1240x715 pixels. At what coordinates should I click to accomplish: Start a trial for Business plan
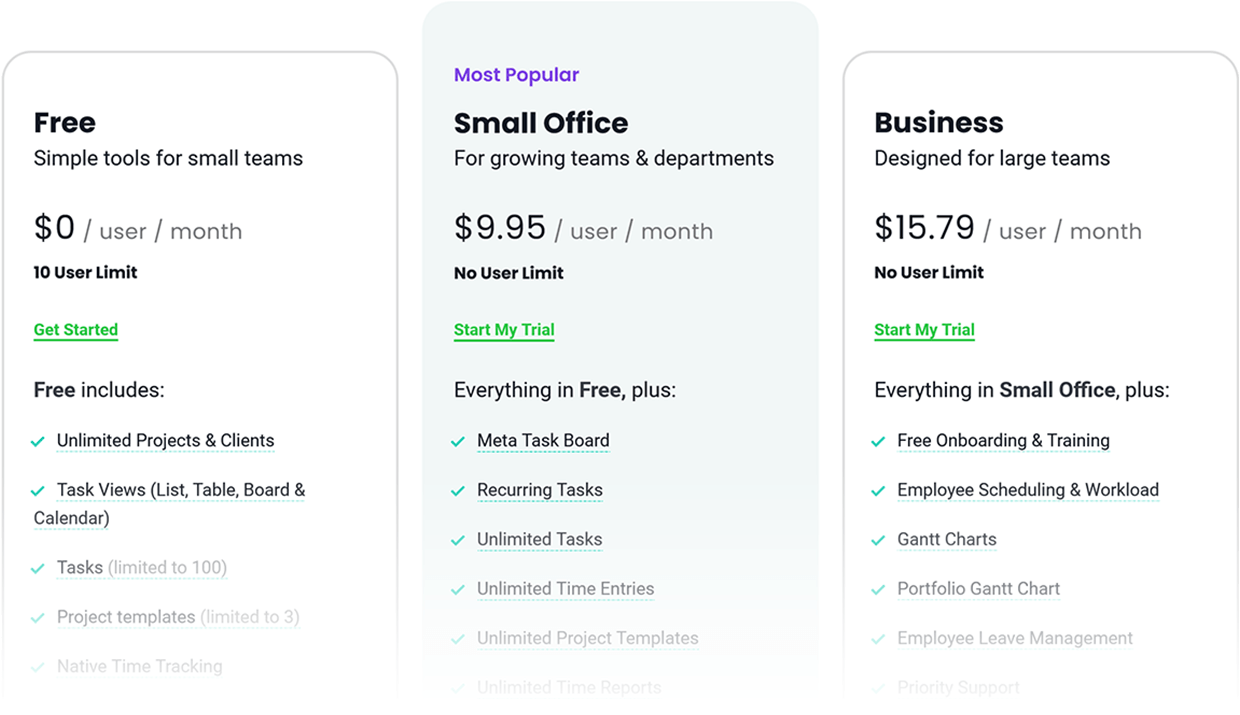924,329
